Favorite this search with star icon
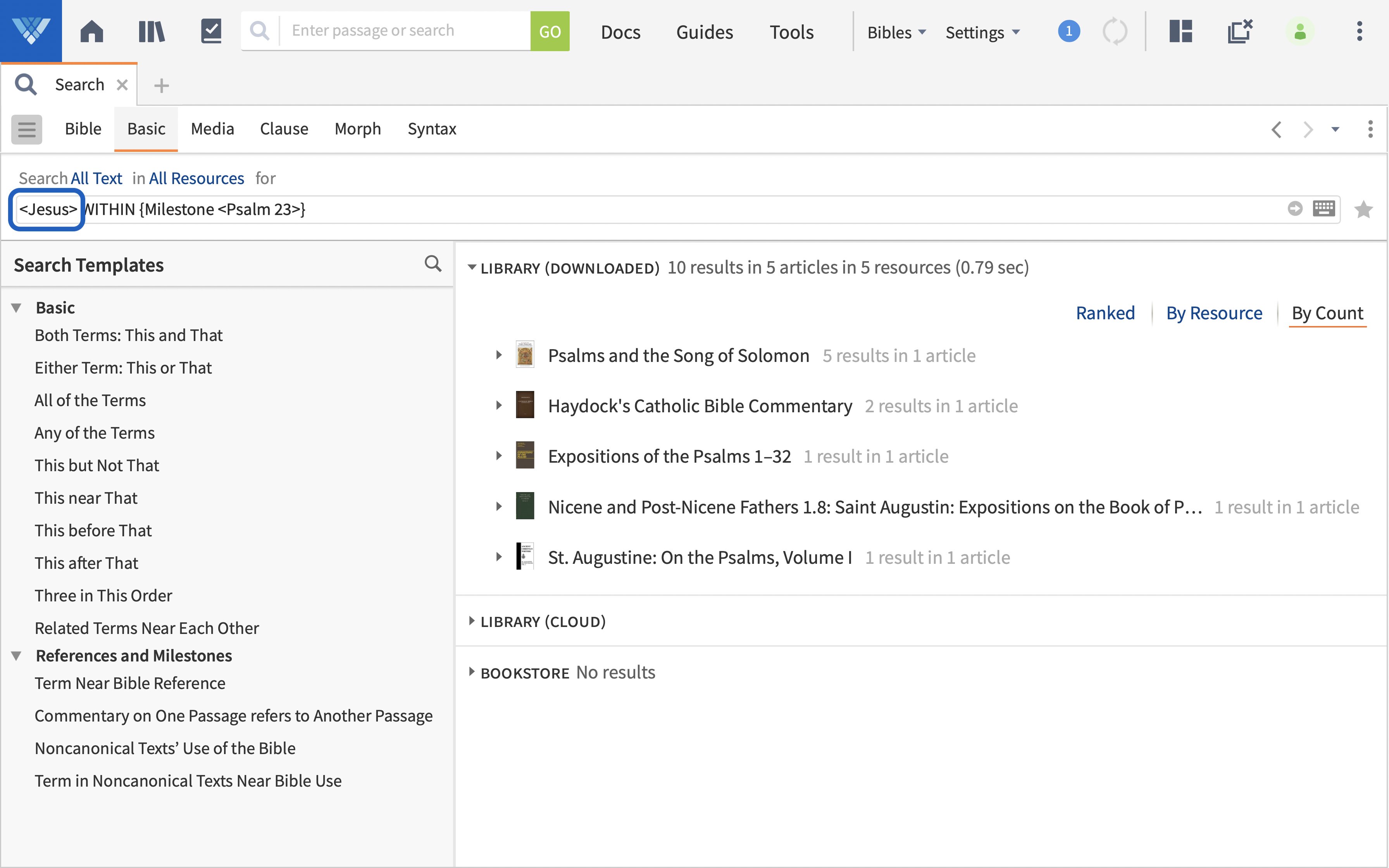 tap(1363, 210)
